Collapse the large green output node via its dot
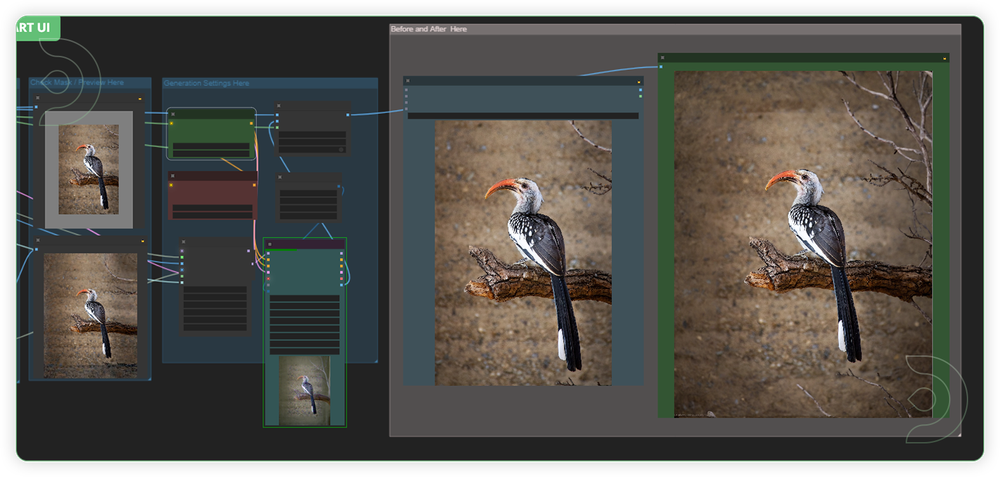Screen dimensions: 1000x477 (663, 58)
